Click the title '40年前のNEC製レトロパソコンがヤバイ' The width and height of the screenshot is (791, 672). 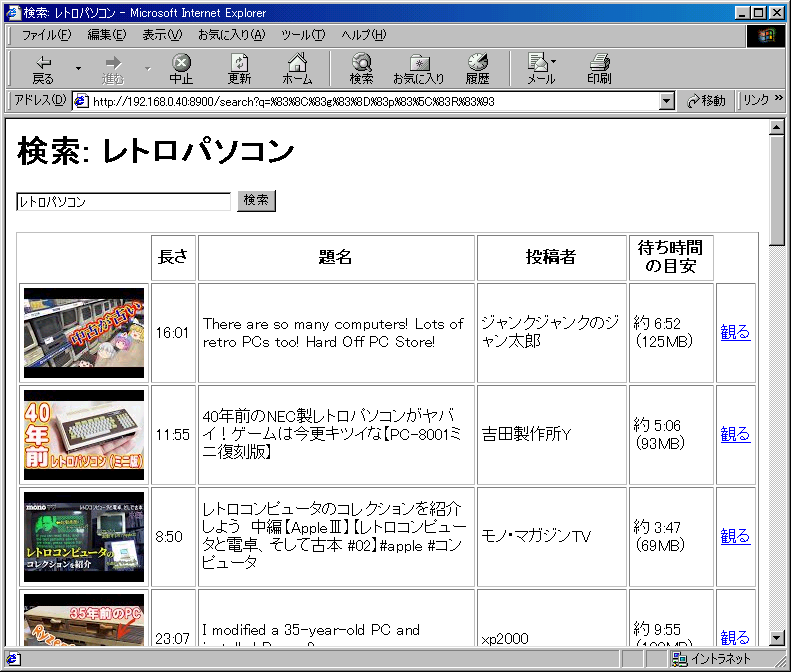click(x=331, y=434)
